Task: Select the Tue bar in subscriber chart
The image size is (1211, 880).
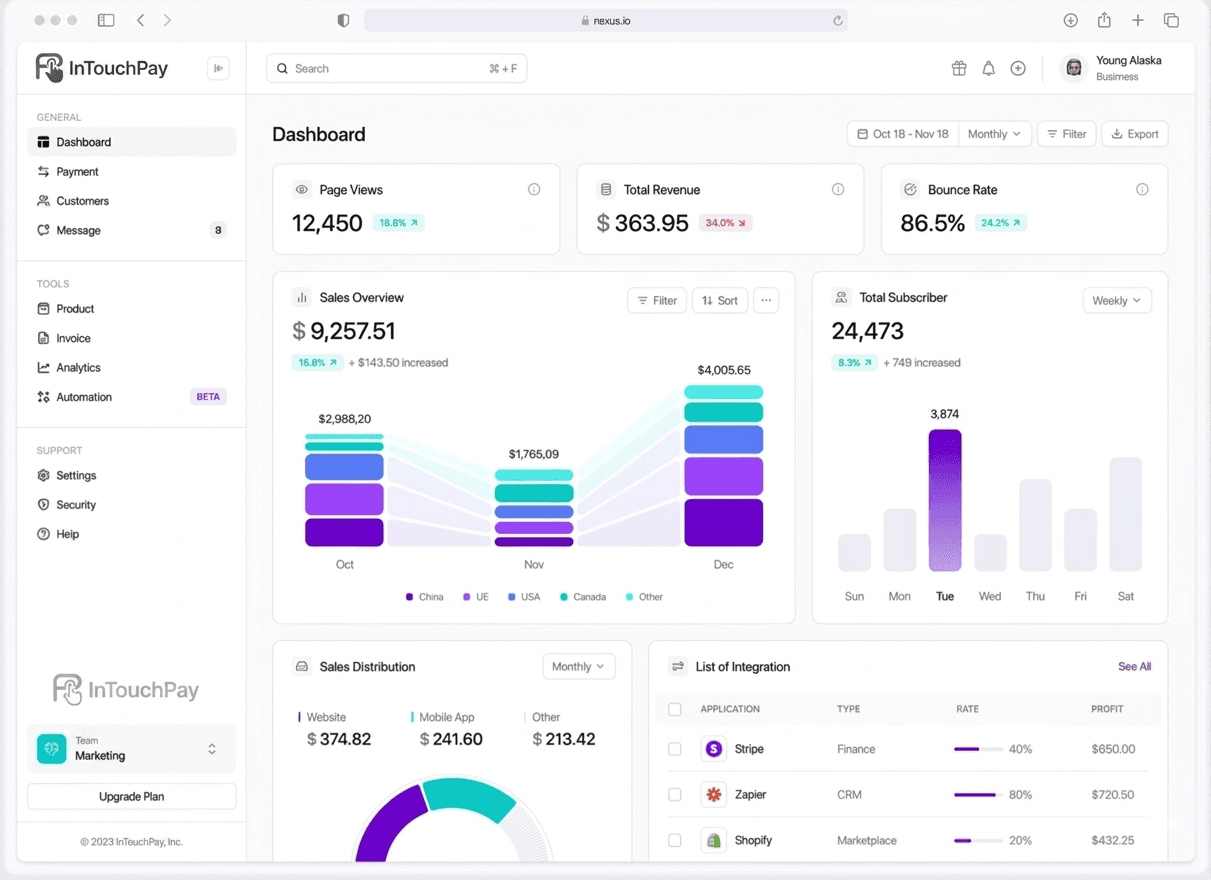Action: (x=945, y=500)
